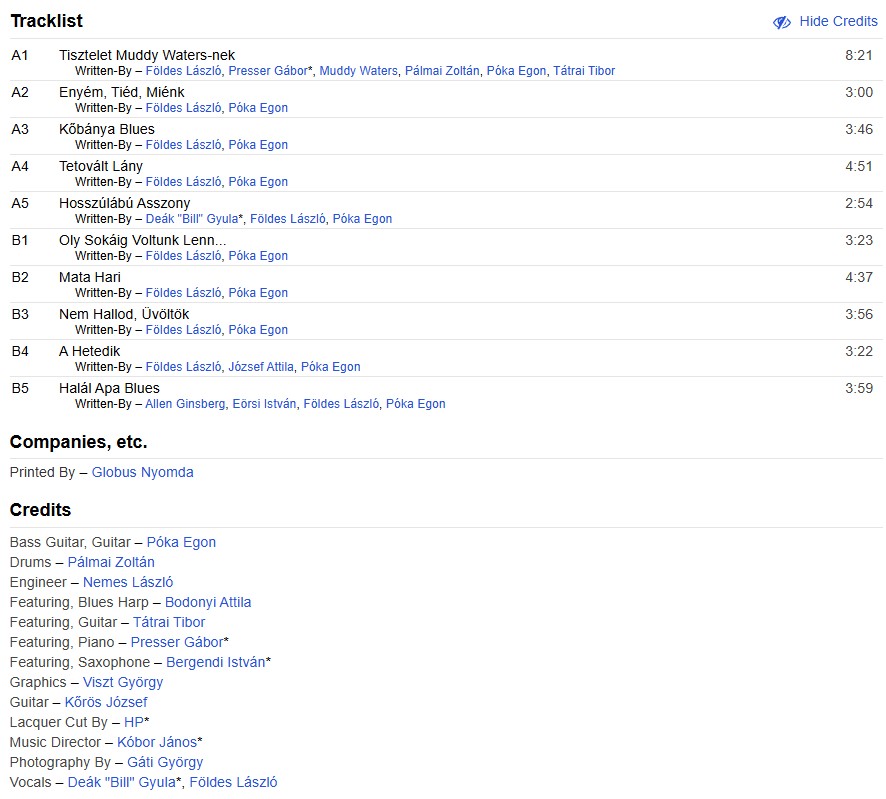
Task: Open Kőrös József guitar credit
Action: pyautogui.click(x=106, y=702)
